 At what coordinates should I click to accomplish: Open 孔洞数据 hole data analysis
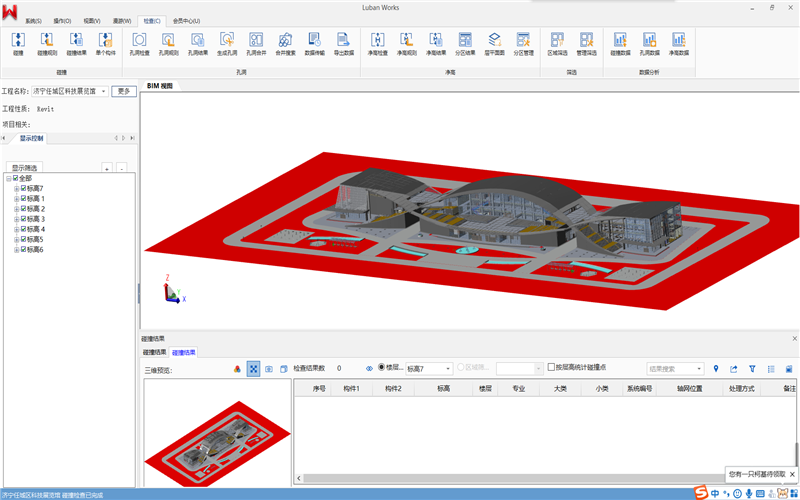pos(649,43)
